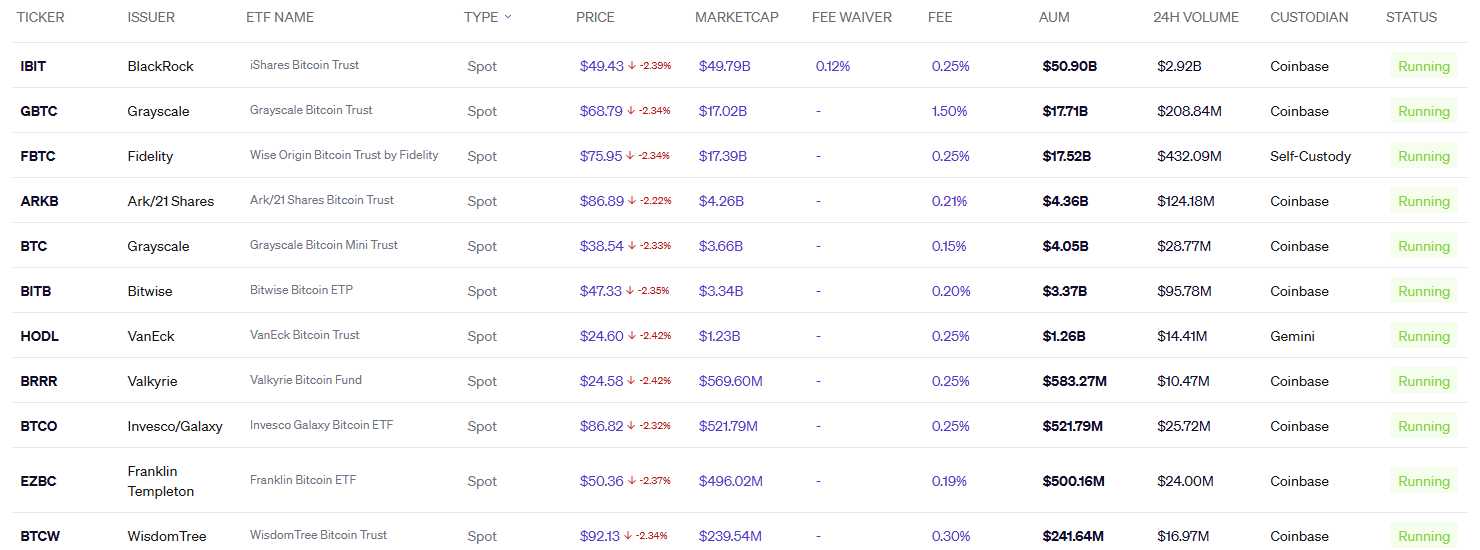Open the GBTC ticker row
The height and width of the screenshot is (550, 1480).
coord(39,111)
